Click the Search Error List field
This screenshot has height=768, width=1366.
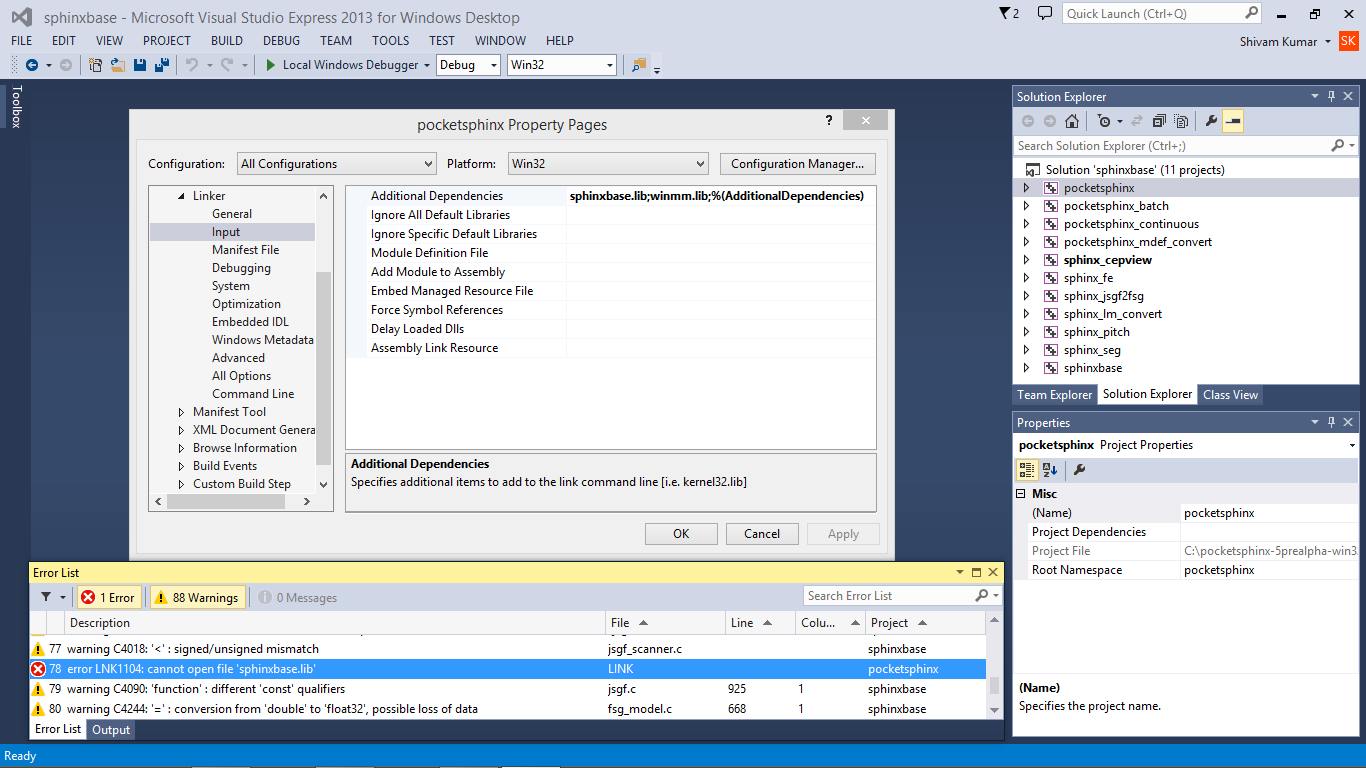(888, 596)
